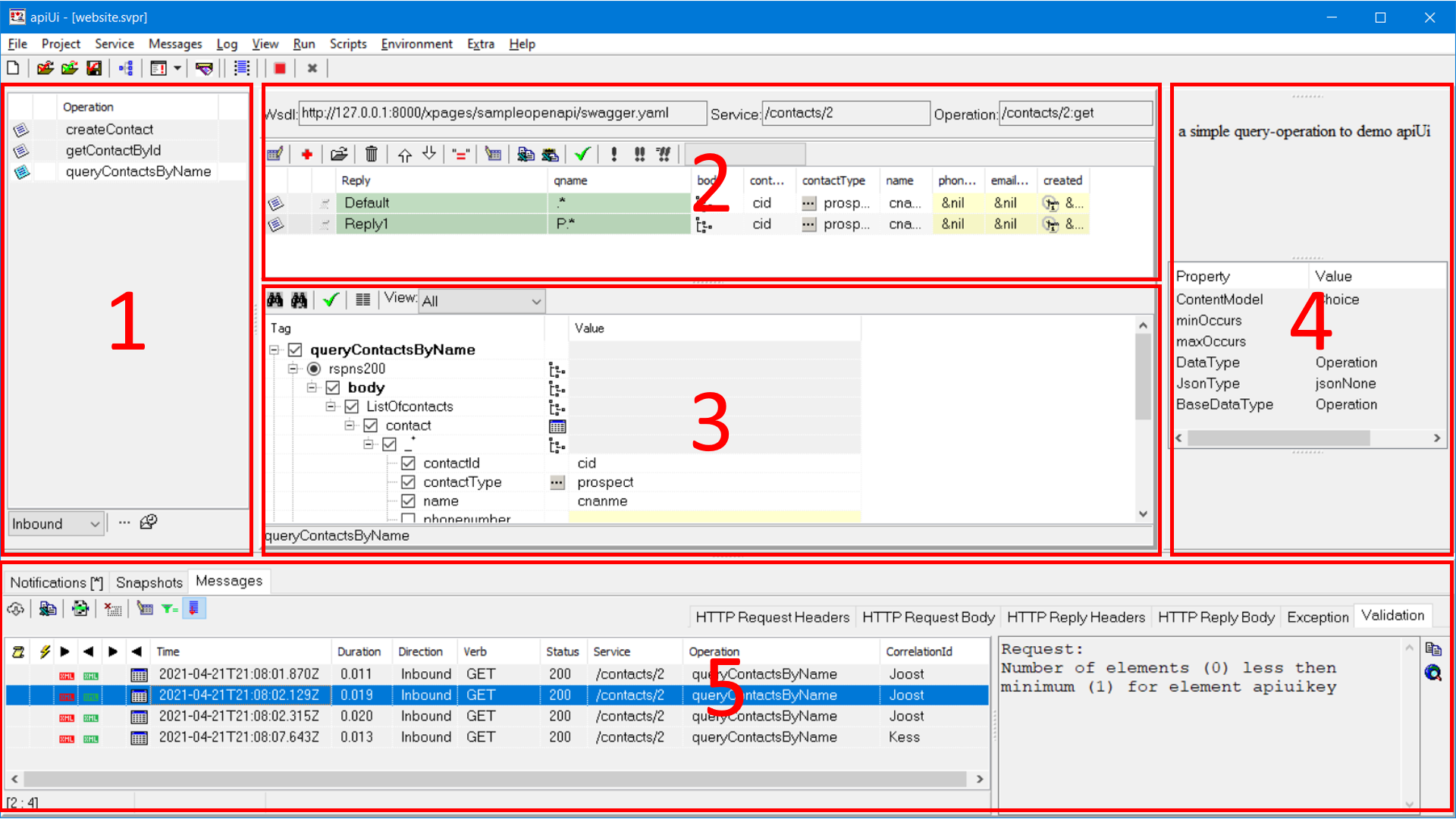Click the highlighted blue scroll-down icon in Messages toolbar
Image resolution: width=1456 pixels, height=819 pixels.
point(194,608)
